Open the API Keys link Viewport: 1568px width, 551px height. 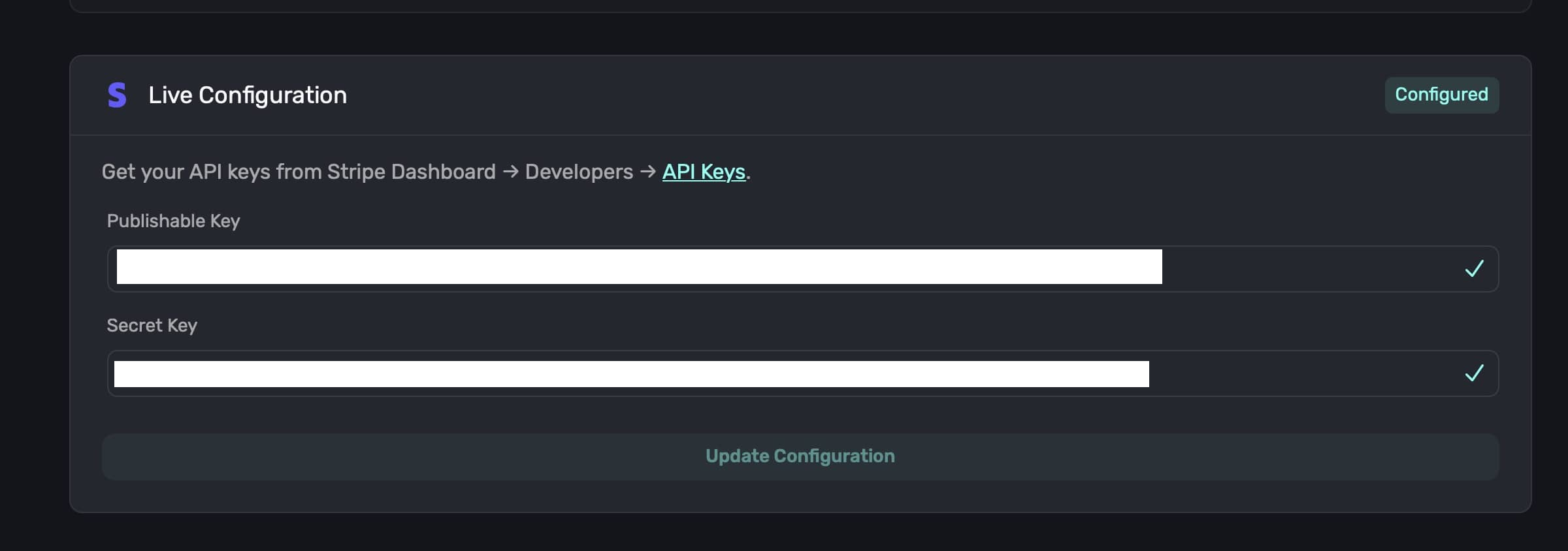[x=704, y=172]
